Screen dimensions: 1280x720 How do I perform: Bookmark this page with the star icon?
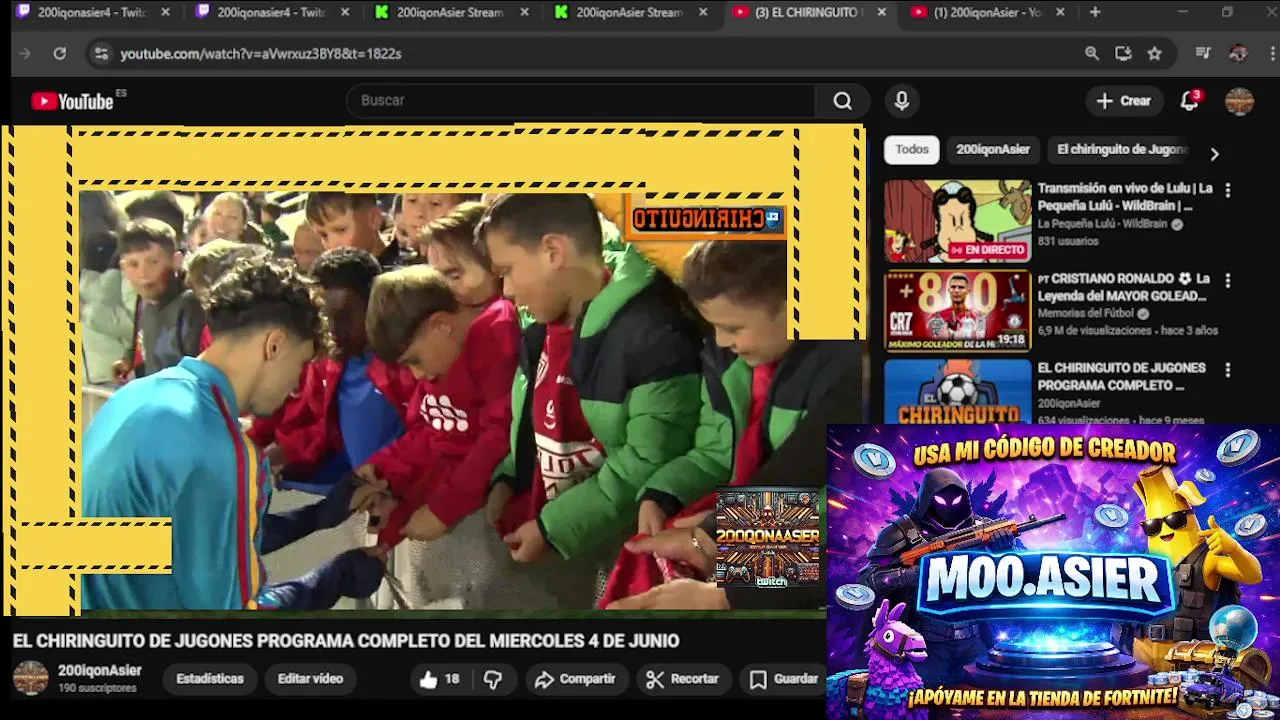click(x=1155, y=54)
